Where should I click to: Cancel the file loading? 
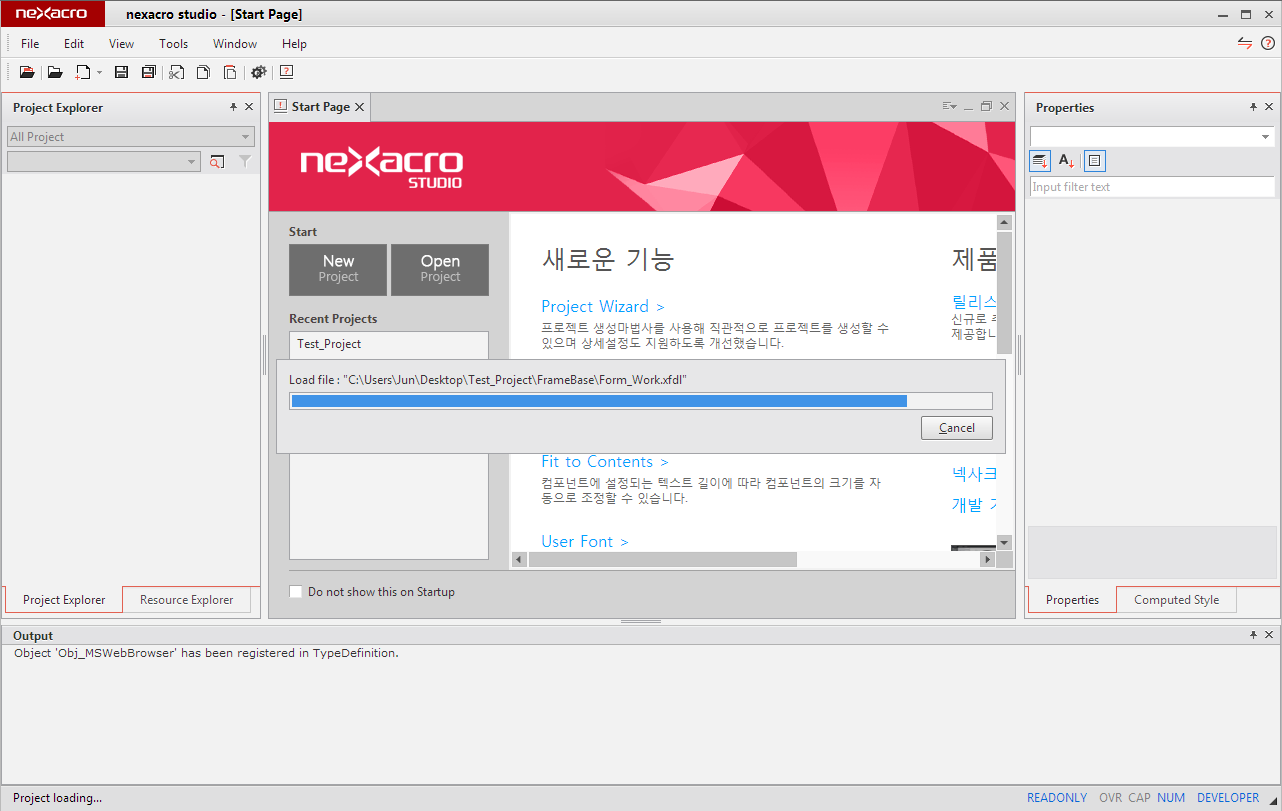956,428
